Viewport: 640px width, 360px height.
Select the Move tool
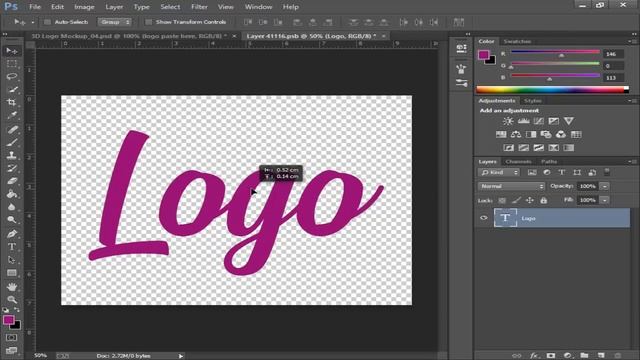point(11,51)
